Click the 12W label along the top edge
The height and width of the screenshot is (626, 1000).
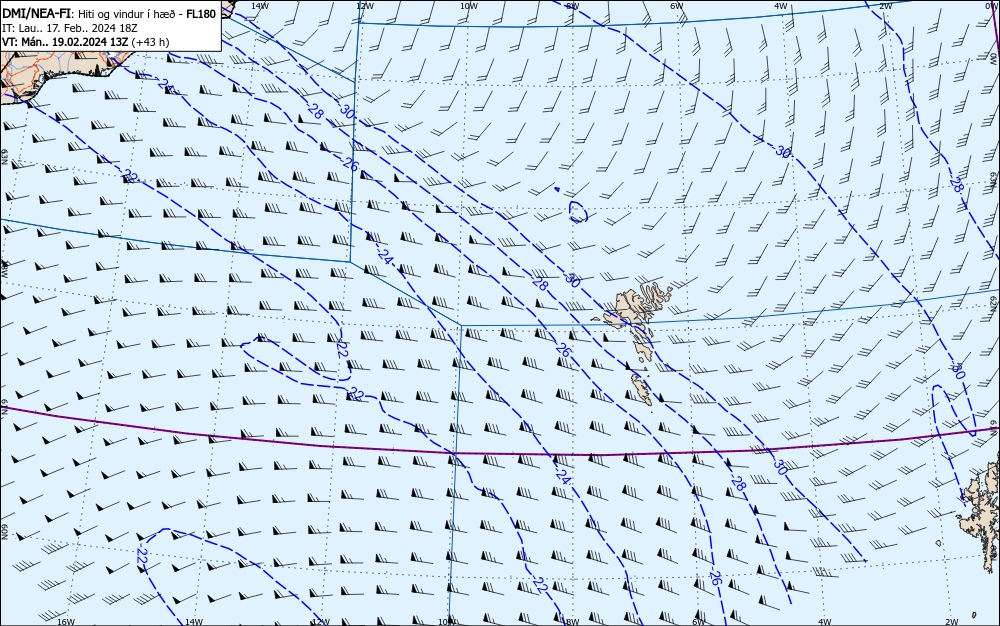tap(364, 6)
